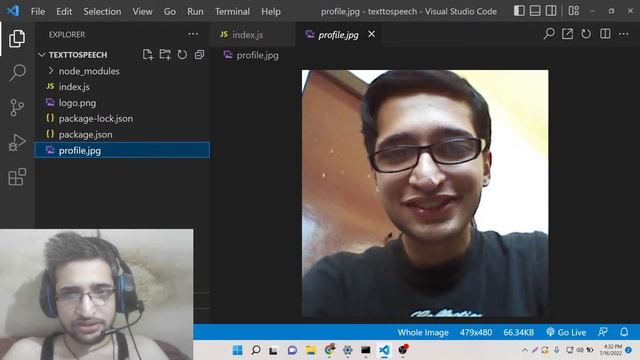This screenshot has height=360, width=640.
Task: Open Source Control view
Action: point(17,108)
